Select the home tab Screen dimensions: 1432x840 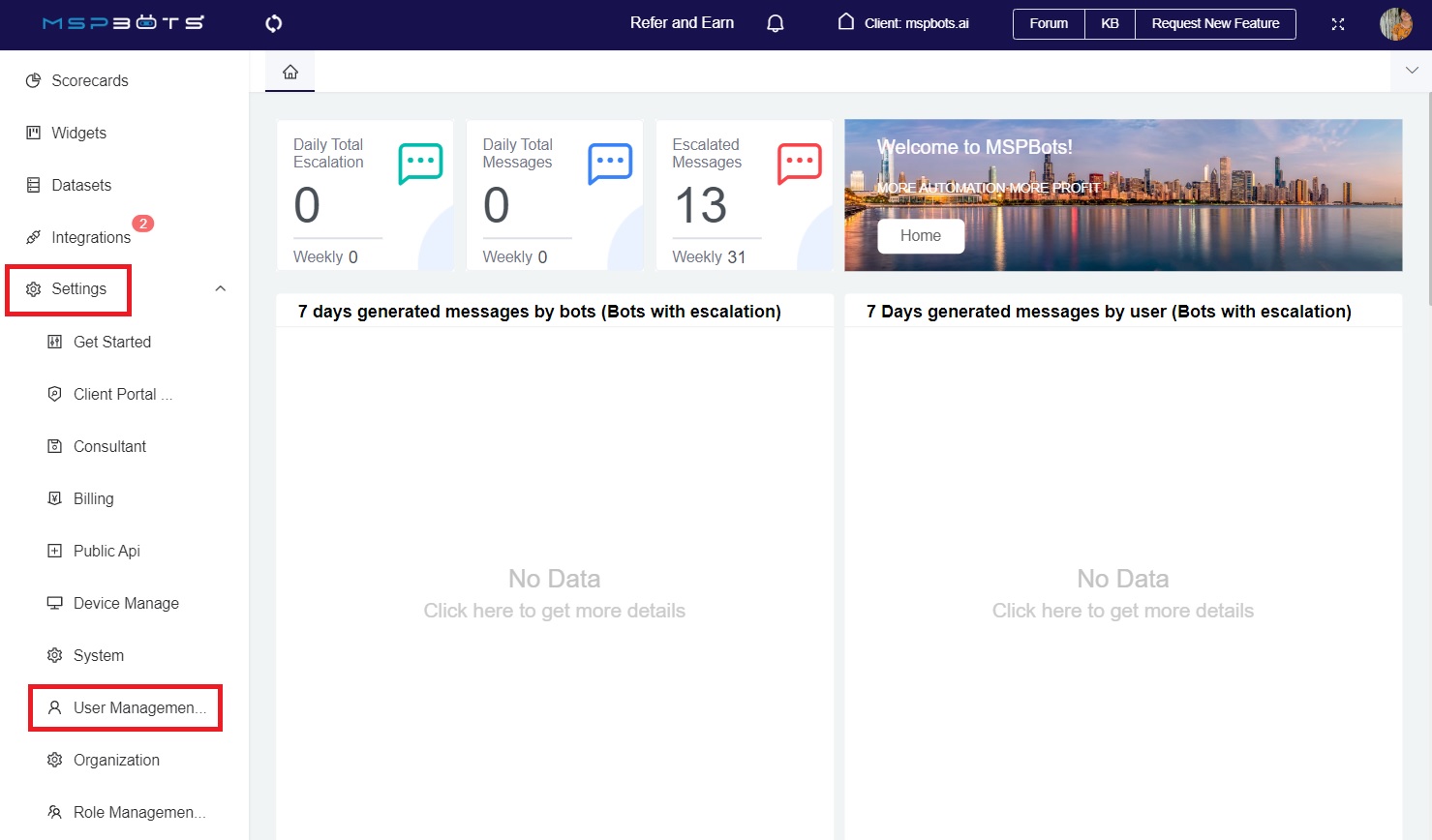(289, 73)
